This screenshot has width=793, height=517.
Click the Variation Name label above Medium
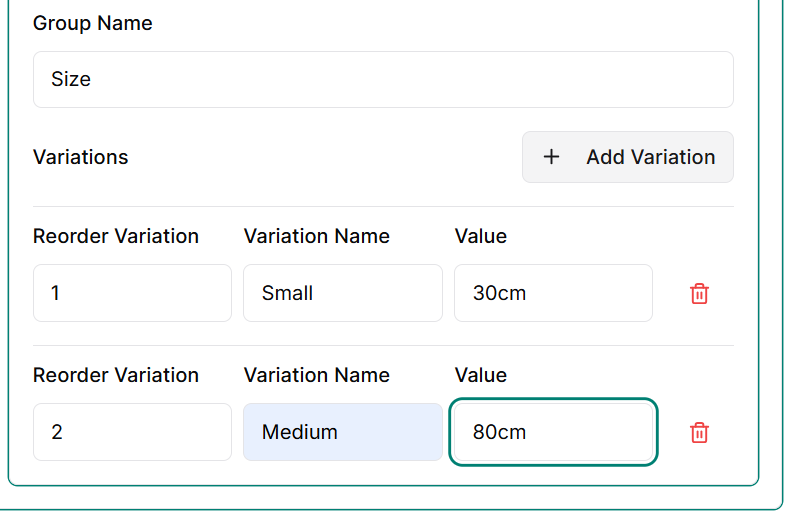[316, 375]
